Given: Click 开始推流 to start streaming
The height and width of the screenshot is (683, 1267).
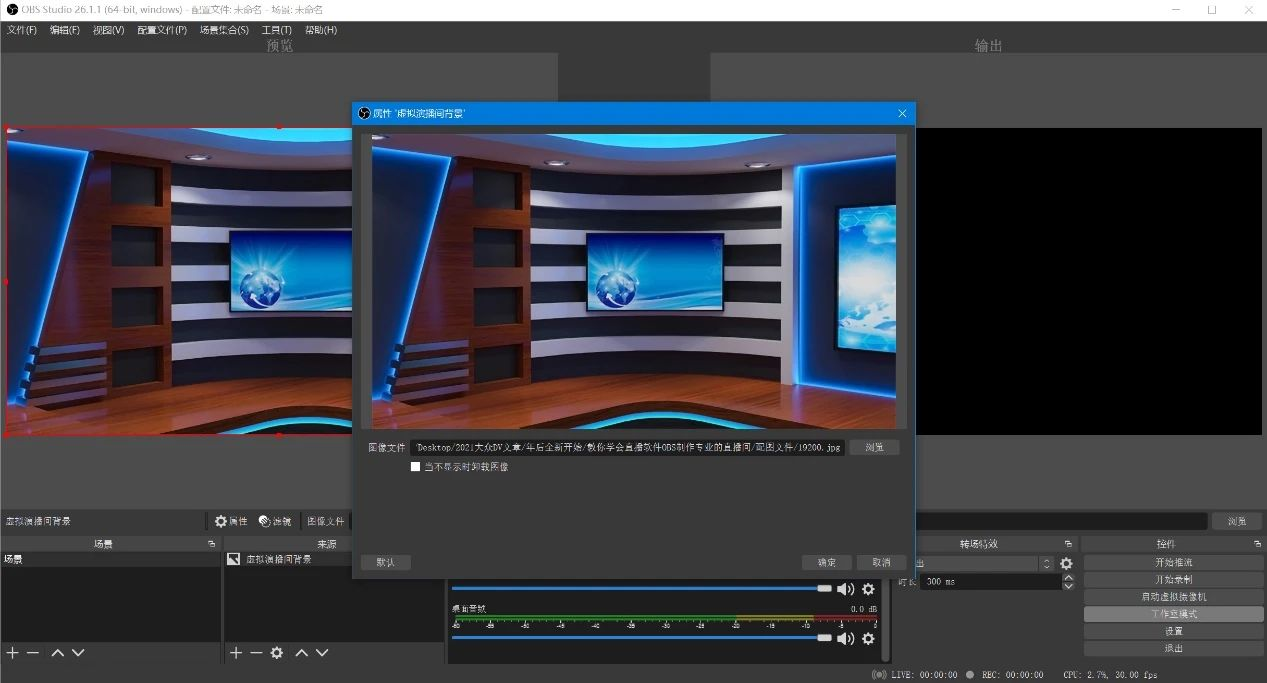Looking at the screenshot, I should coord(1173,563).
